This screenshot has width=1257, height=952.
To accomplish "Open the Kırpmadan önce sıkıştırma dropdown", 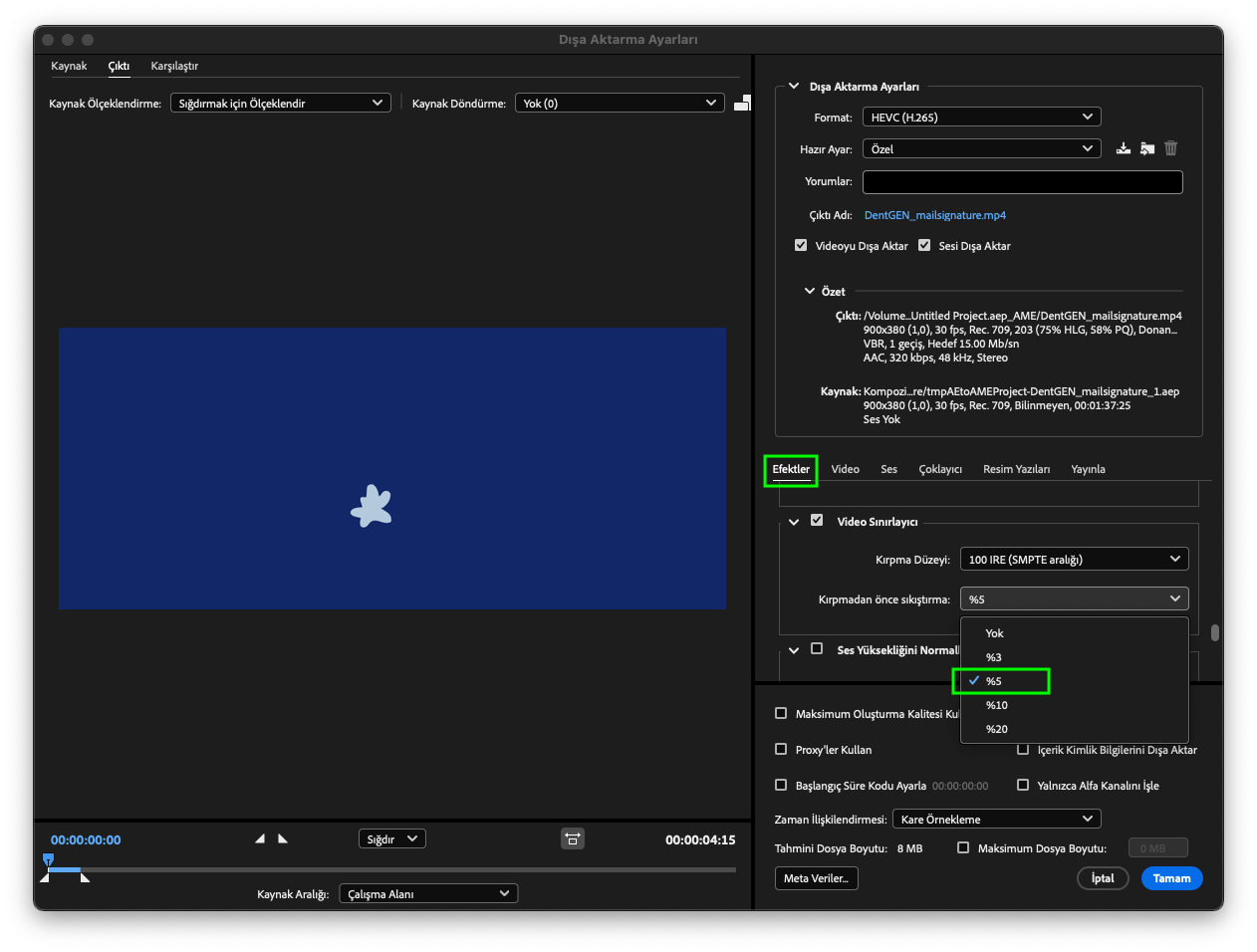I will [1074, 598].
